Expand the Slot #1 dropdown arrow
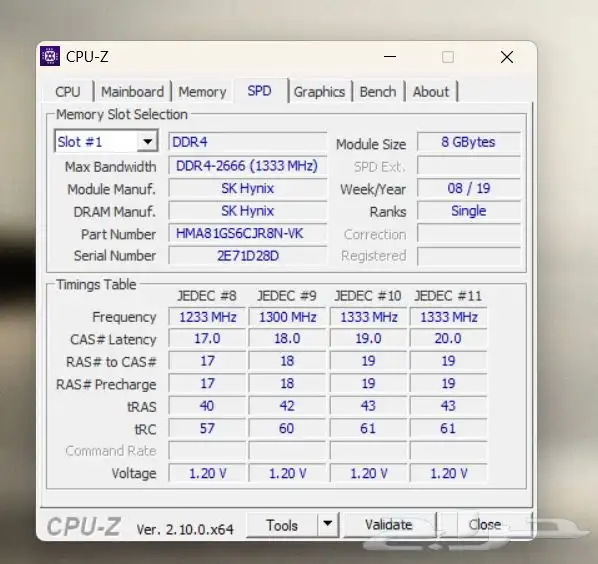This screenshot has width=598, height=564. 147,142
